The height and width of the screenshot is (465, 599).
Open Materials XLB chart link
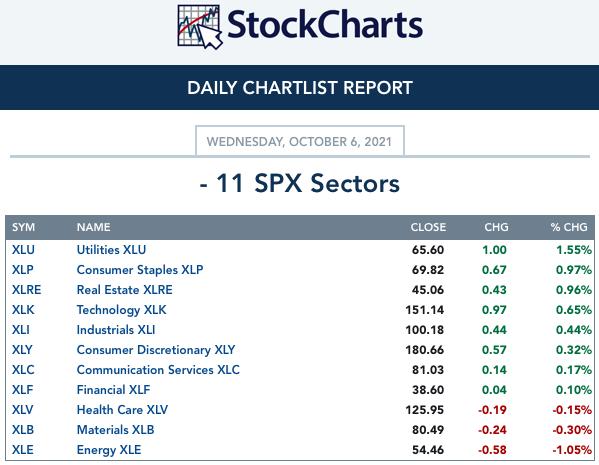click(x=115, y=430)
